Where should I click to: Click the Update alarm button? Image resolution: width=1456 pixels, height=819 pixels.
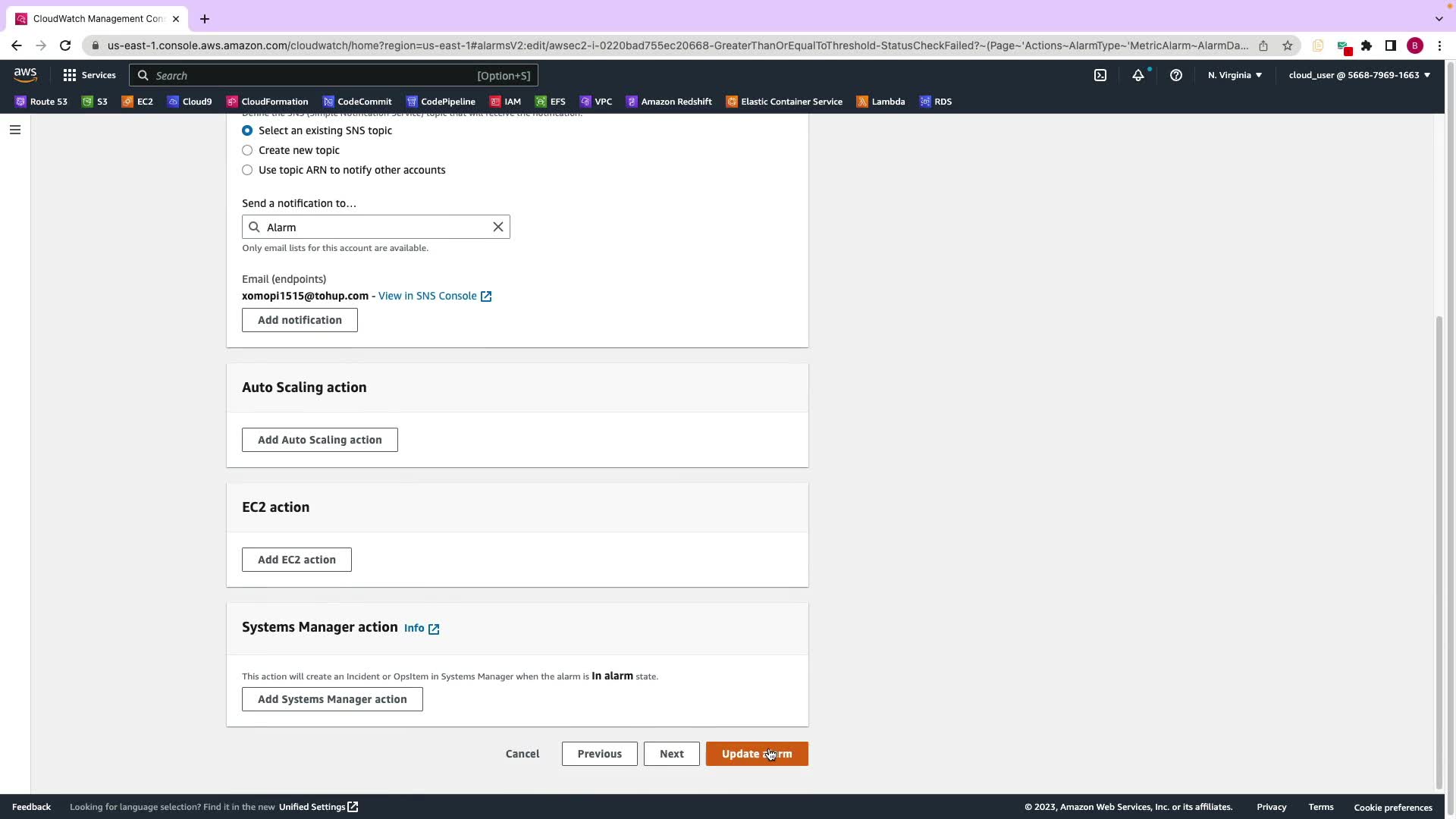[x=756, y=754]
